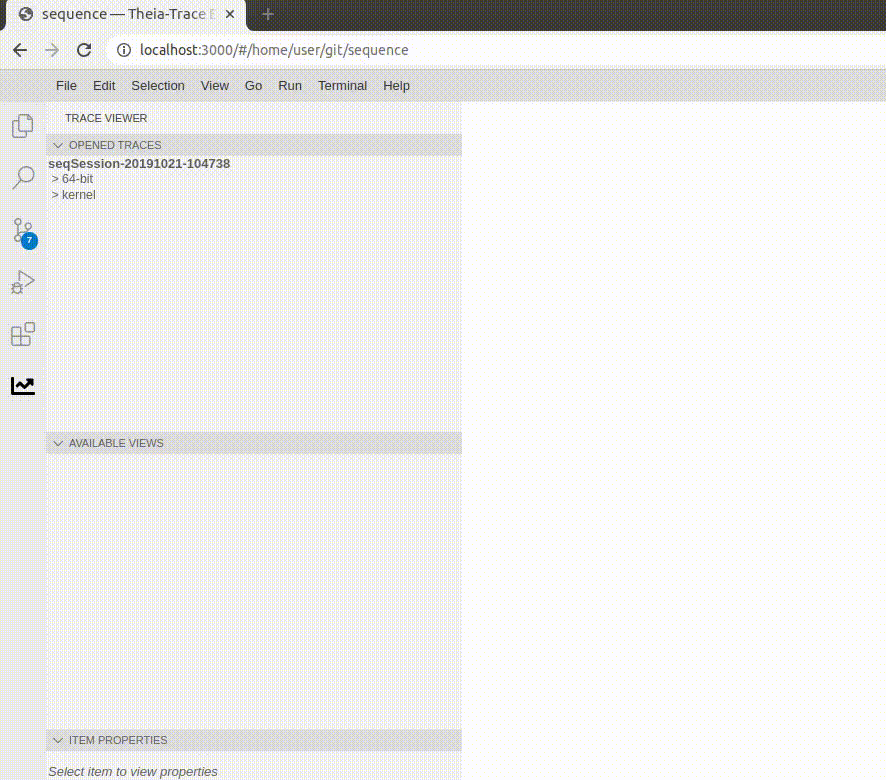Expand the kernel trace entry
The image size is (886, 780).
(55, 194)
